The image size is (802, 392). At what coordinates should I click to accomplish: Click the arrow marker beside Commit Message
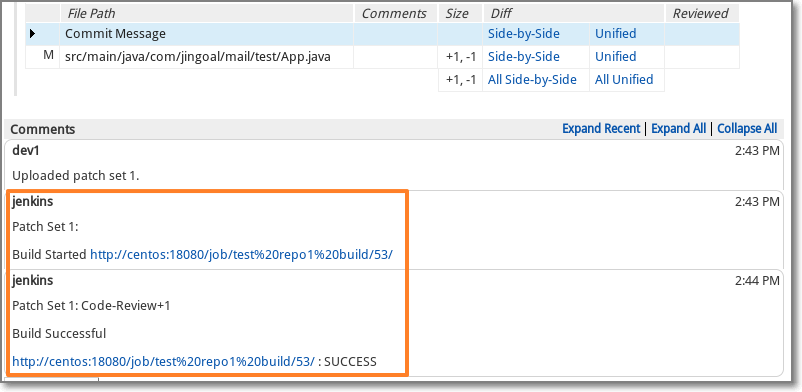(x=33, y=34)
